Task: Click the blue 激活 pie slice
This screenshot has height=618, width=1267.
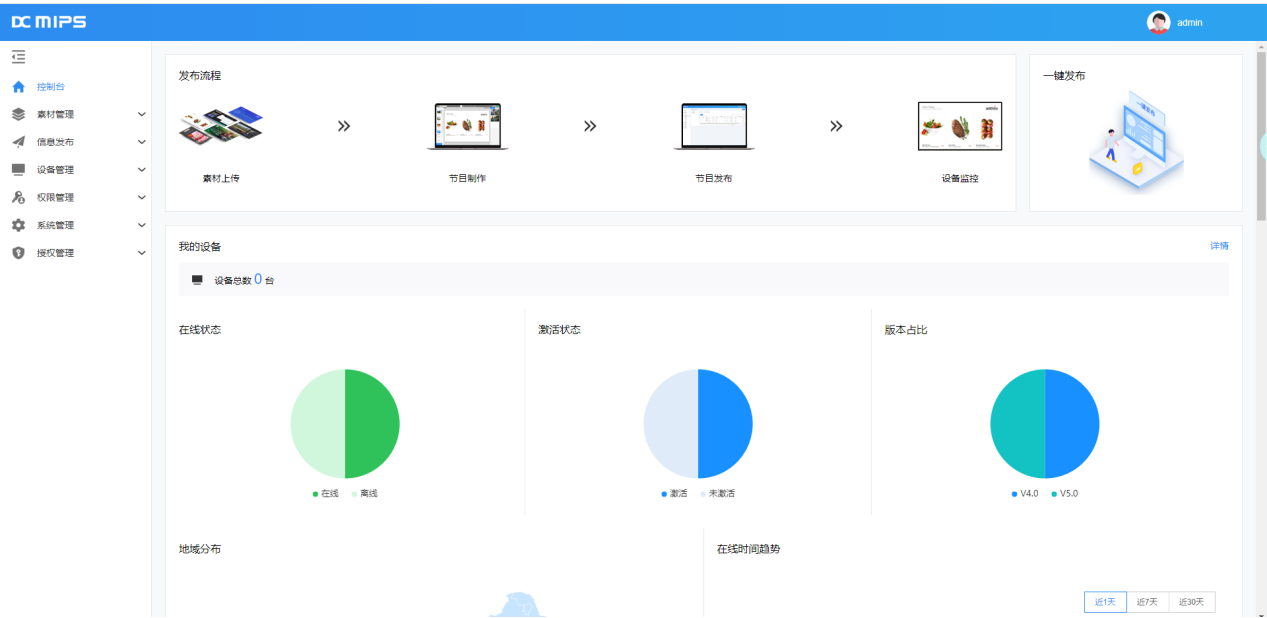Action: coord(725,424)
